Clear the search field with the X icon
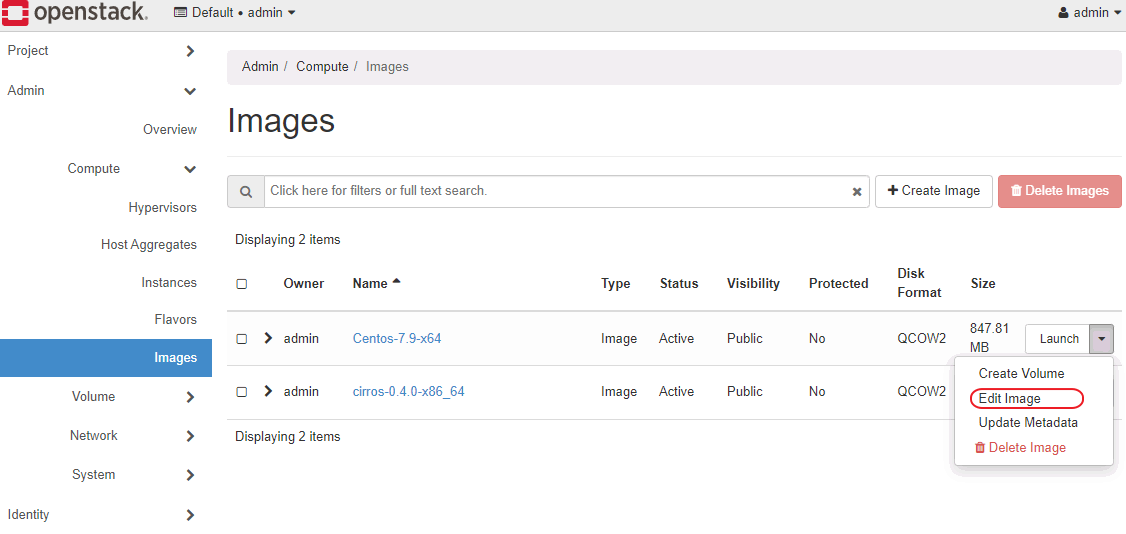Image resolution: width=1126 pixels, height=534 pixels. [x=857, y=192]
